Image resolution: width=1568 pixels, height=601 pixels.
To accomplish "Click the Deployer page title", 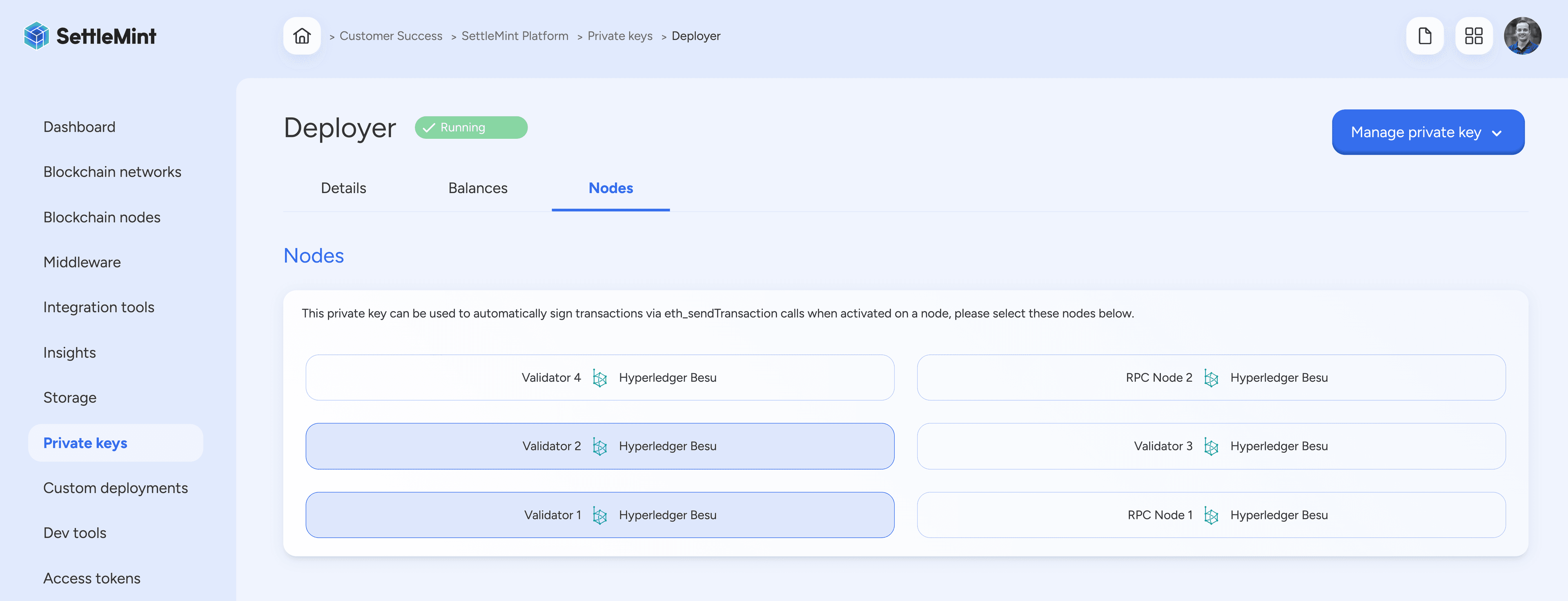I will click(340, 129).
